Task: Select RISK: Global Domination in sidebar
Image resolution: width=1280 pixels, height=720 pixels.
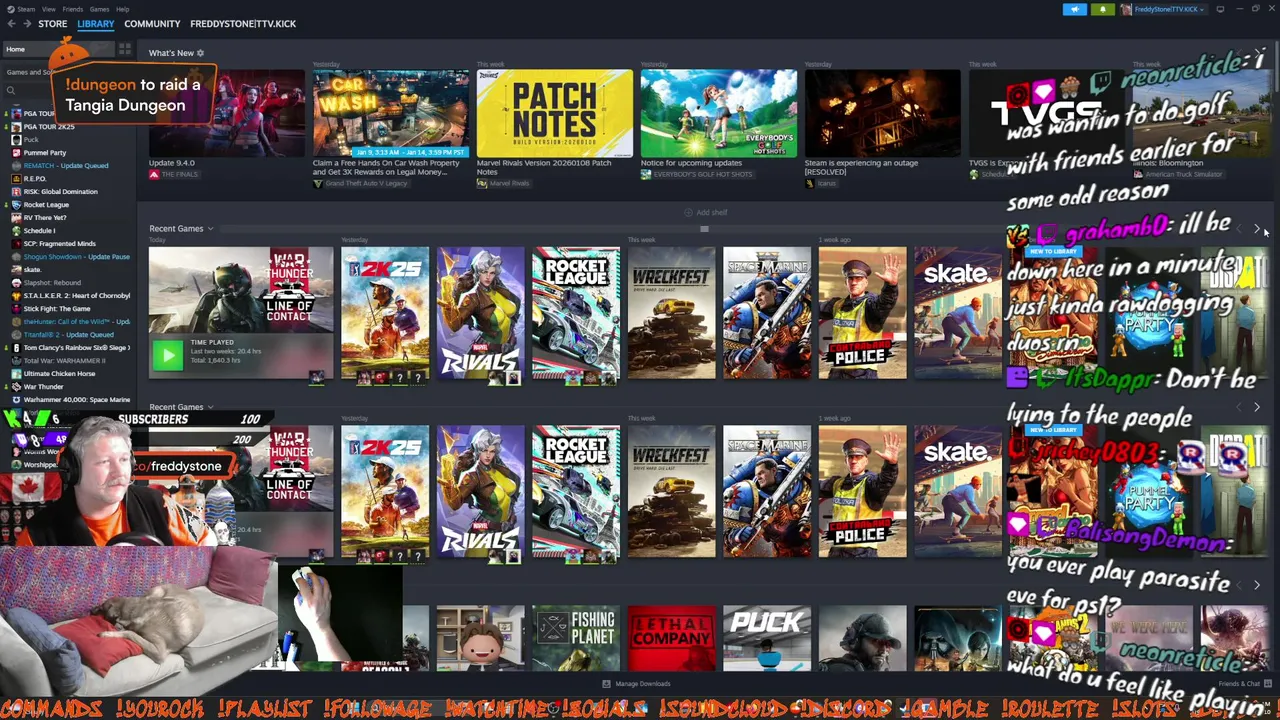Action: tap(60, 191)
